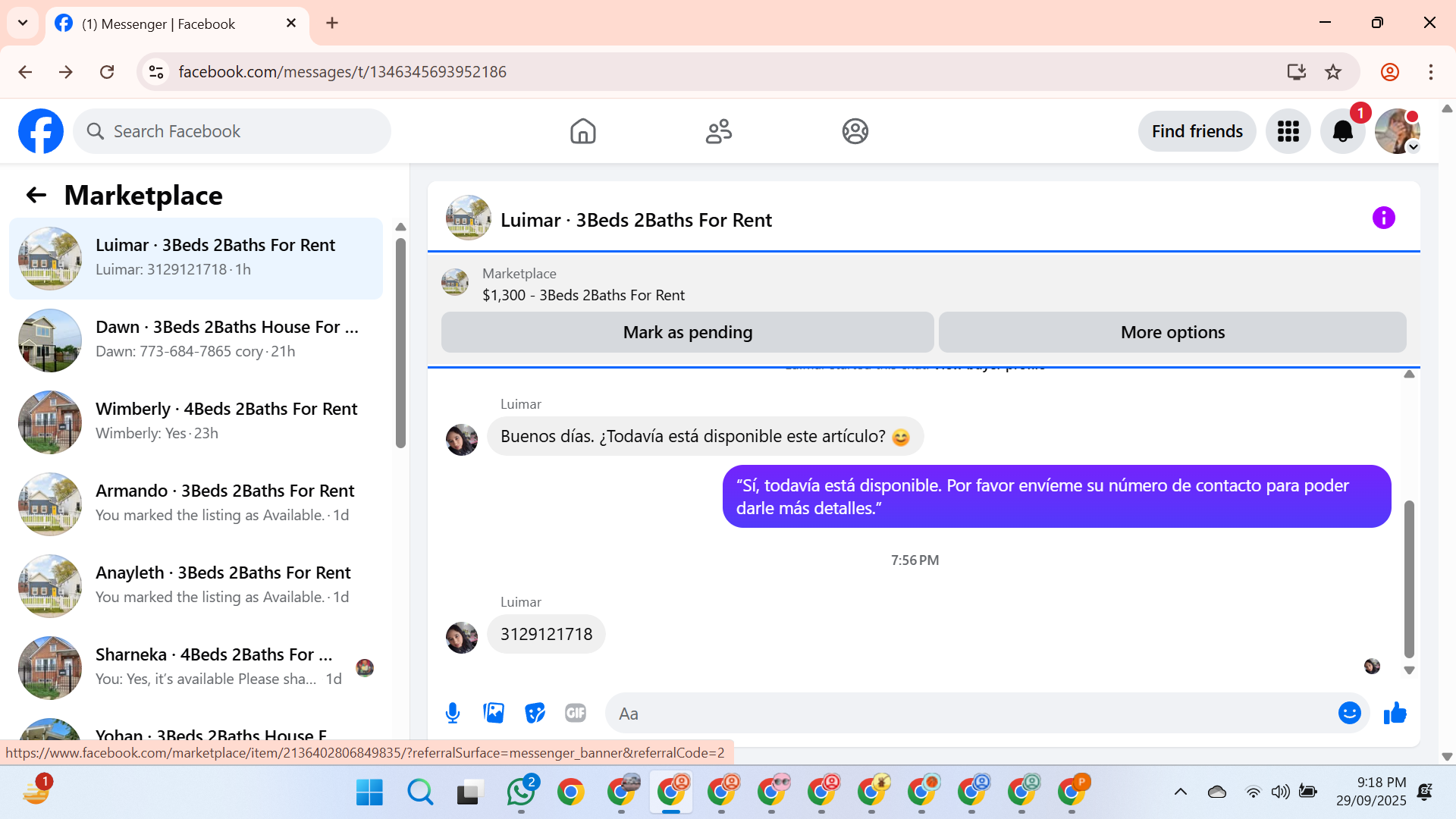The width and height of the screenshot is (1456, 819).
Task: Open the Luimar 3Beds 2Baths conversation
Action: [196, 259]
